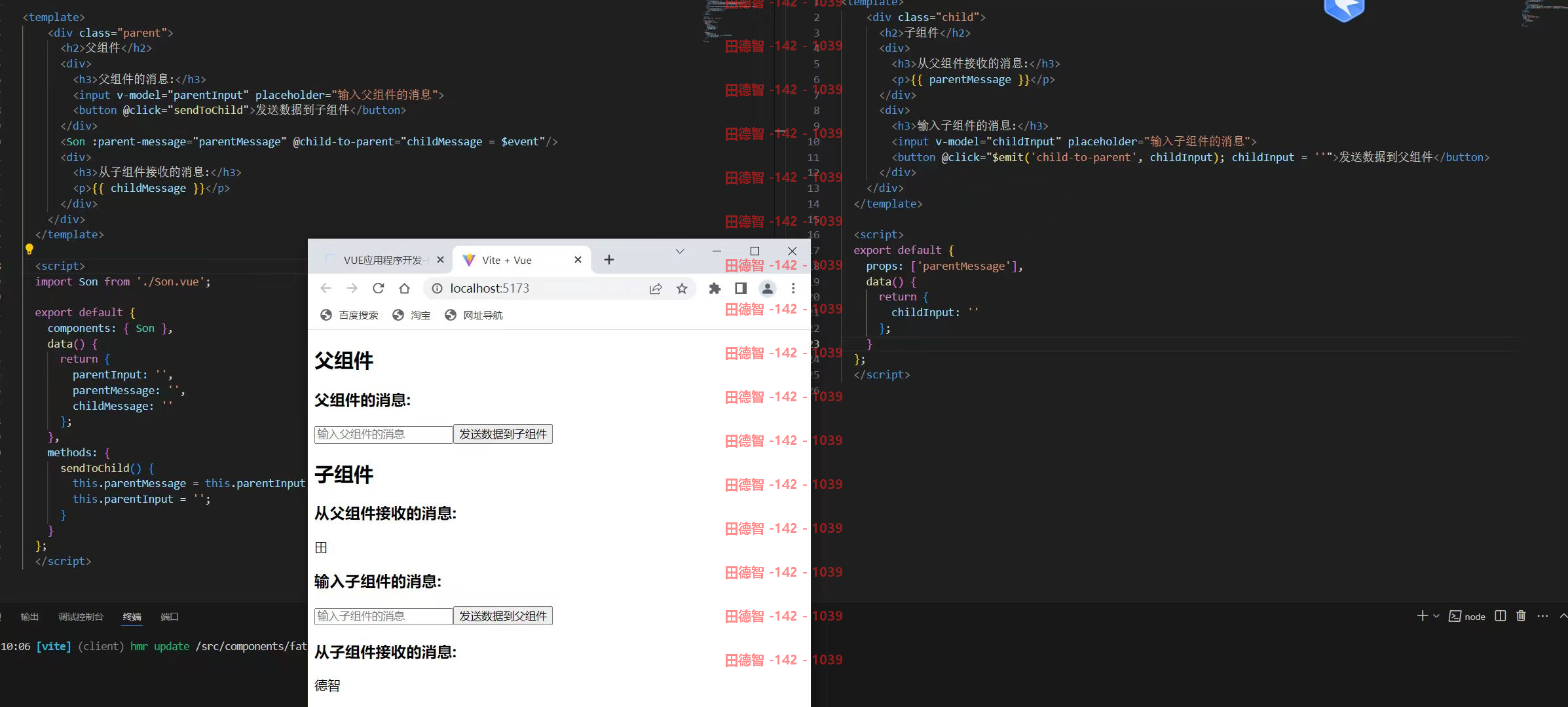Open the 淘宝 bookmark
This screenshot has width=1568, height=707.
pos(411,316)
